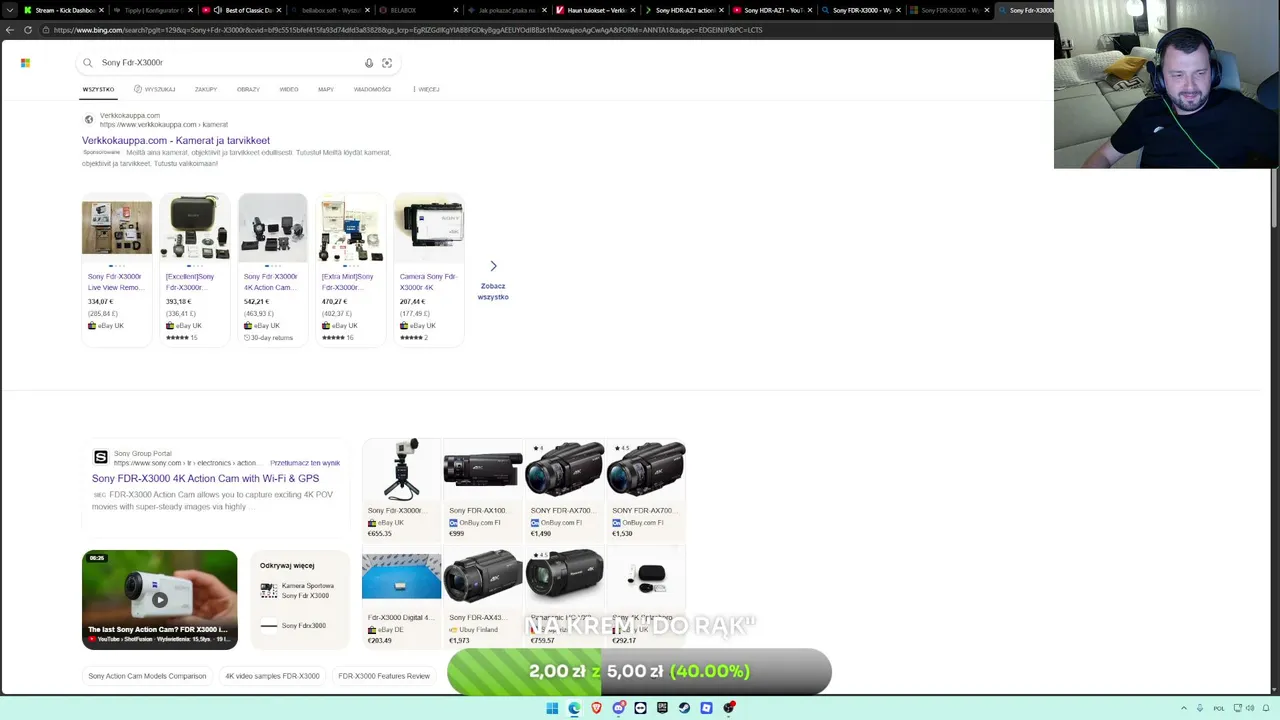Click 4K video samples FDR-X3000 chip
The image size is (1280, 720).
tap(272, 676)
